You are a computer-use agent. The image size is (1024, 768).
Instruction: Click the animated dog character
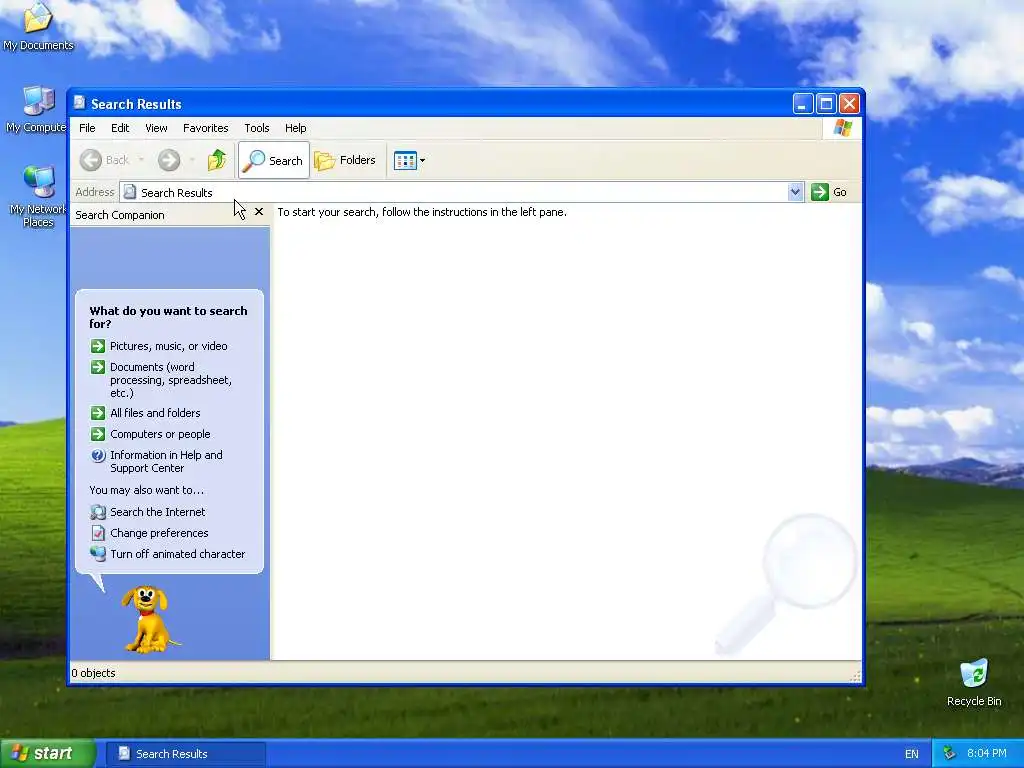coord(148,619)
